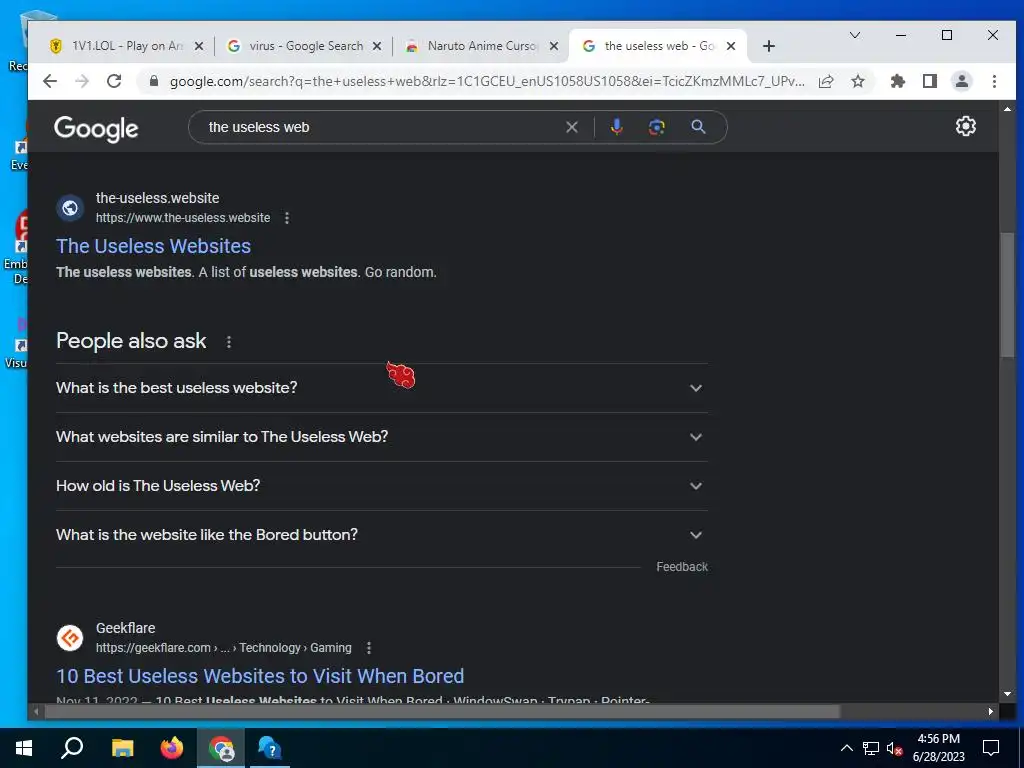Screen dimensions: 1024x768
Task: Open a new browser tab
Action: click(769, 46)
